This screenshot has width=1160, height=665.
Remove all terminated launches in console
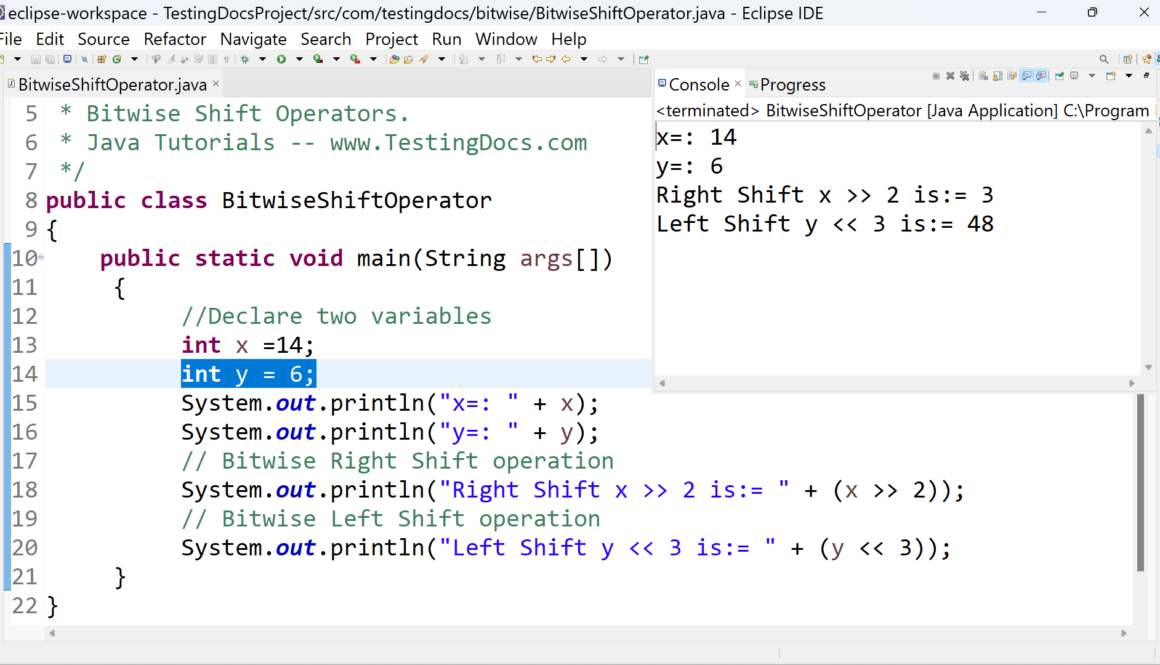click(965, 76)
